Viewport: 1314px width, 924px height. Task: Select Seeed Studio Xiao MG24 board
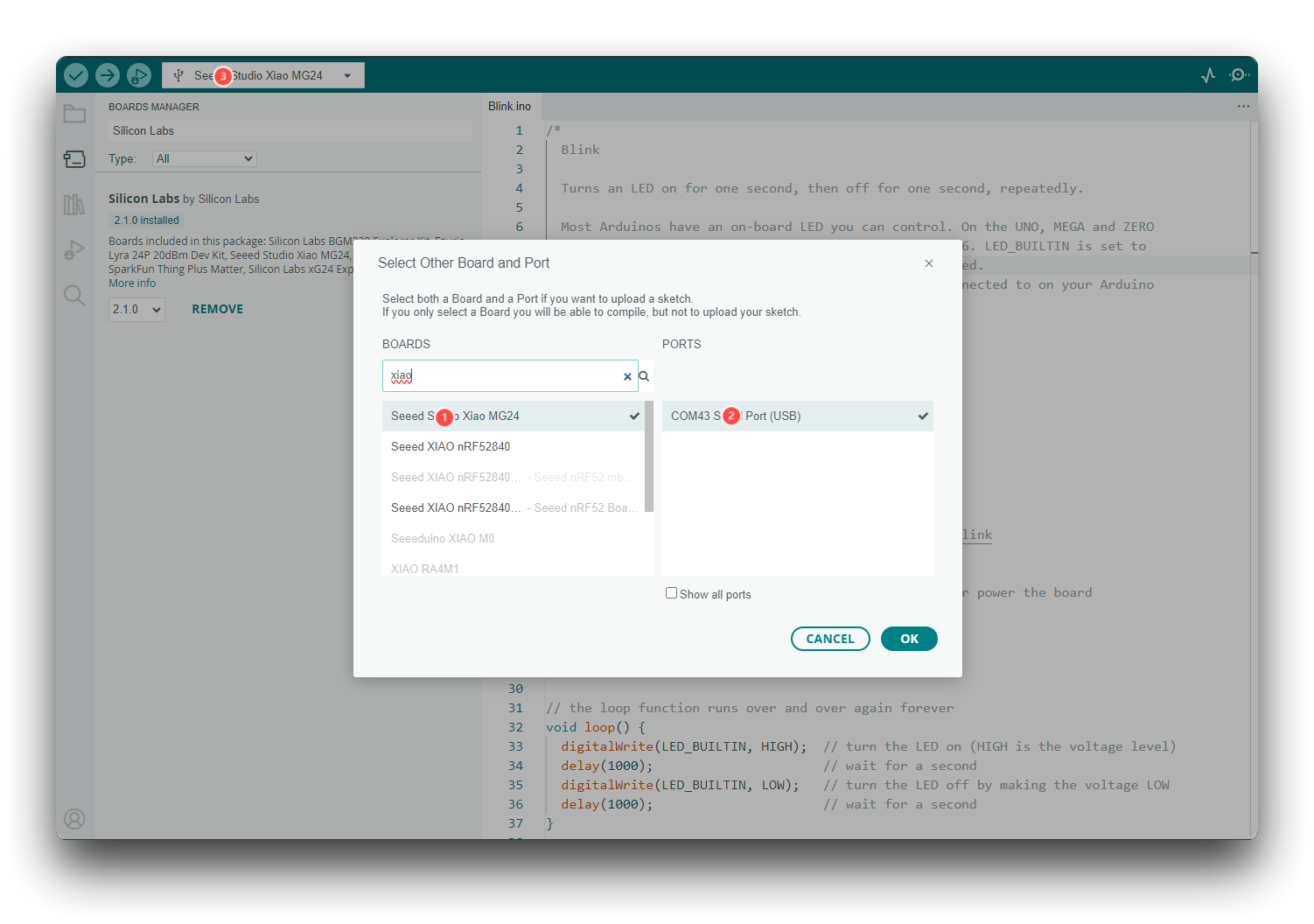tap(514, 416)
